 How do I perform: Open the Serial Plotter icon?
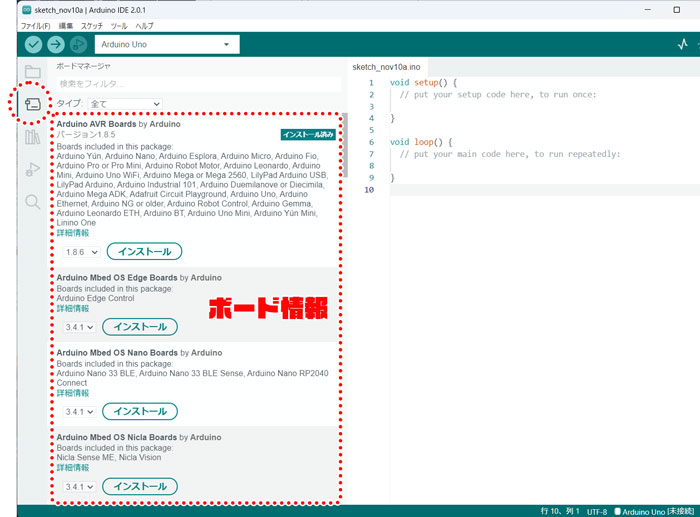[683, 44]
